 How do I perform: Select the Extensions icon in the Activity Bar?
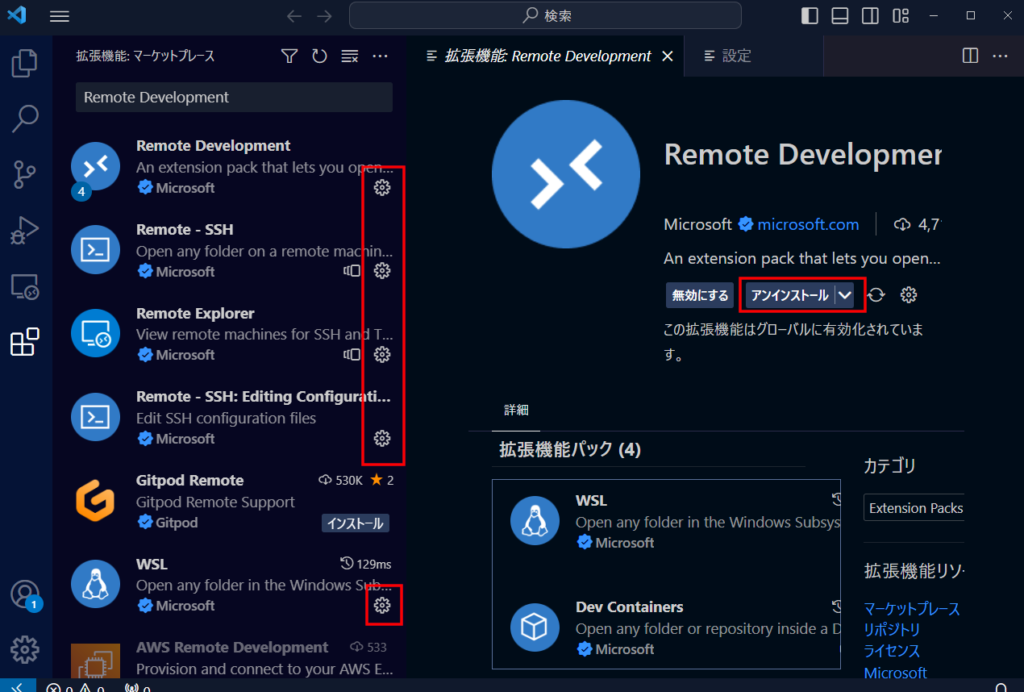(x=25, y=342)
